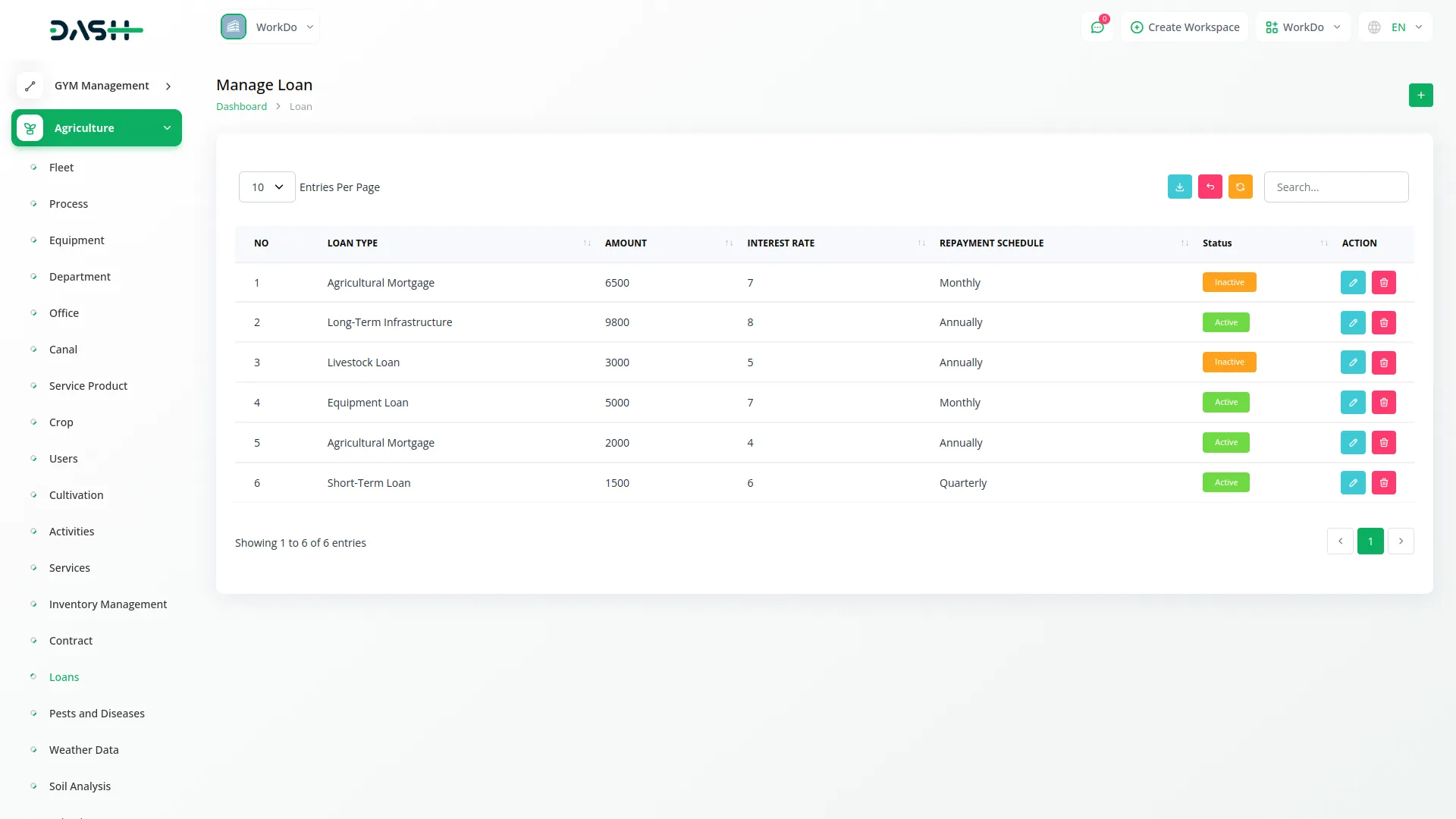Viewport: 1456px width, 819px height.
Task: Collapse the Agriculture sidebar menu
Action: click(96, 128)
